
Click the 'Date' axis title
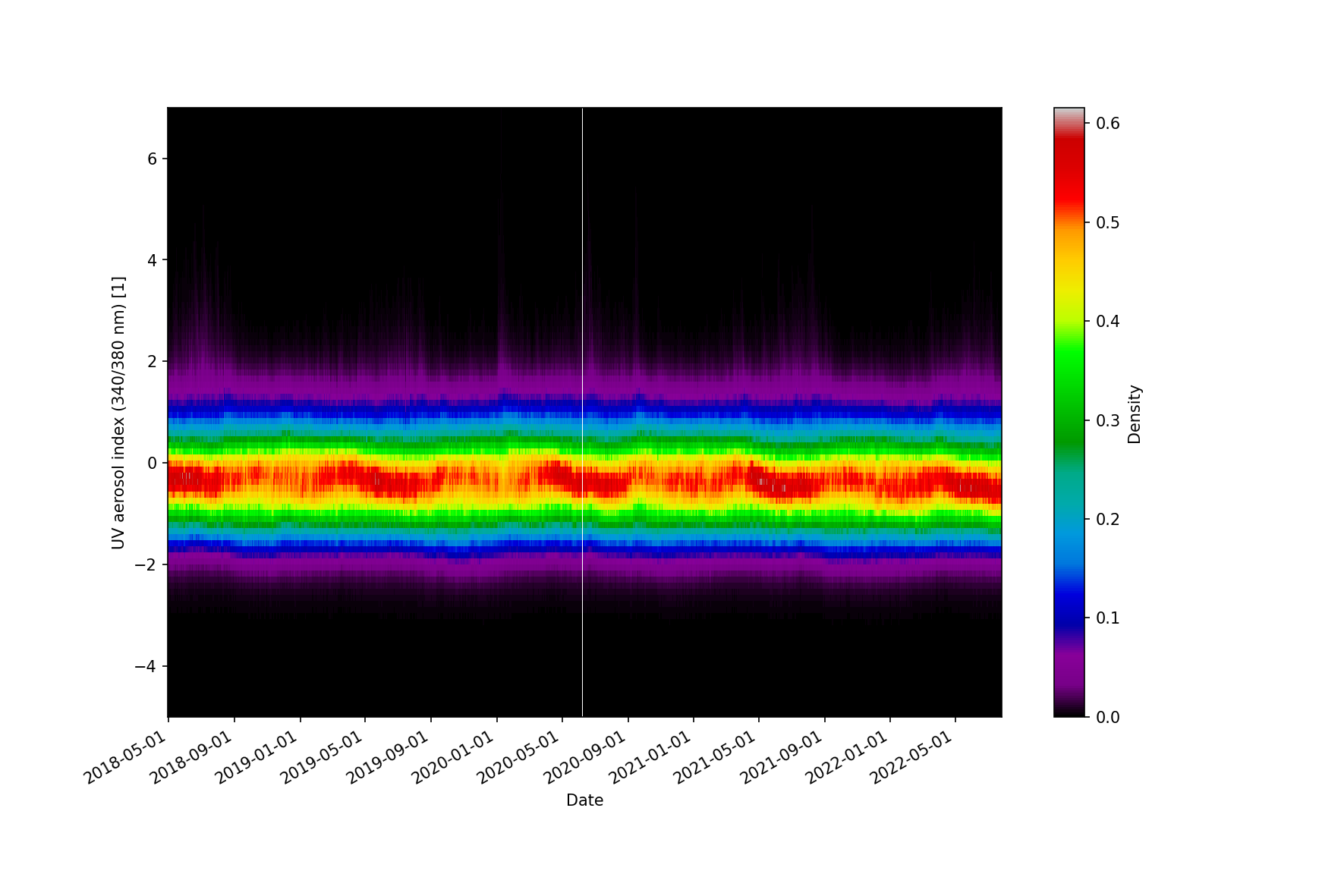tap(584, 800)
